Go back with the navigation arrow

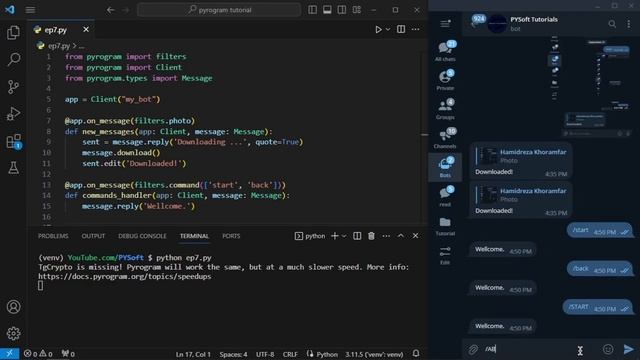tap(111, 10)
